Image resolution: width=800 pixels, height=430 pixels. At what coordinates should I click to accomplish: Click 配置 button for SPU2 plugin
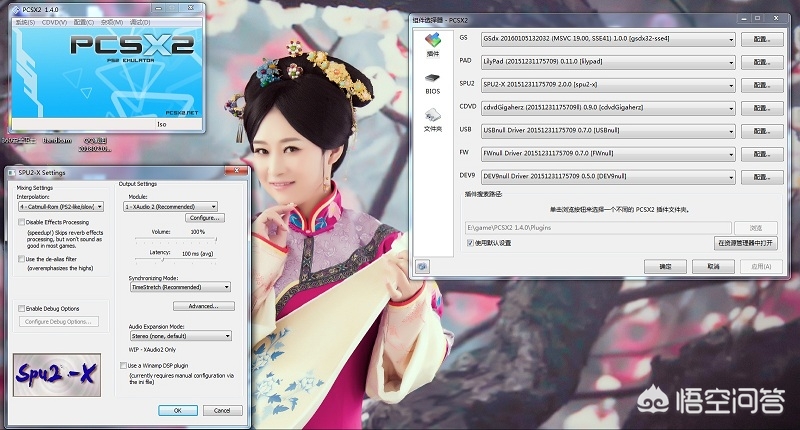[762, 85]
